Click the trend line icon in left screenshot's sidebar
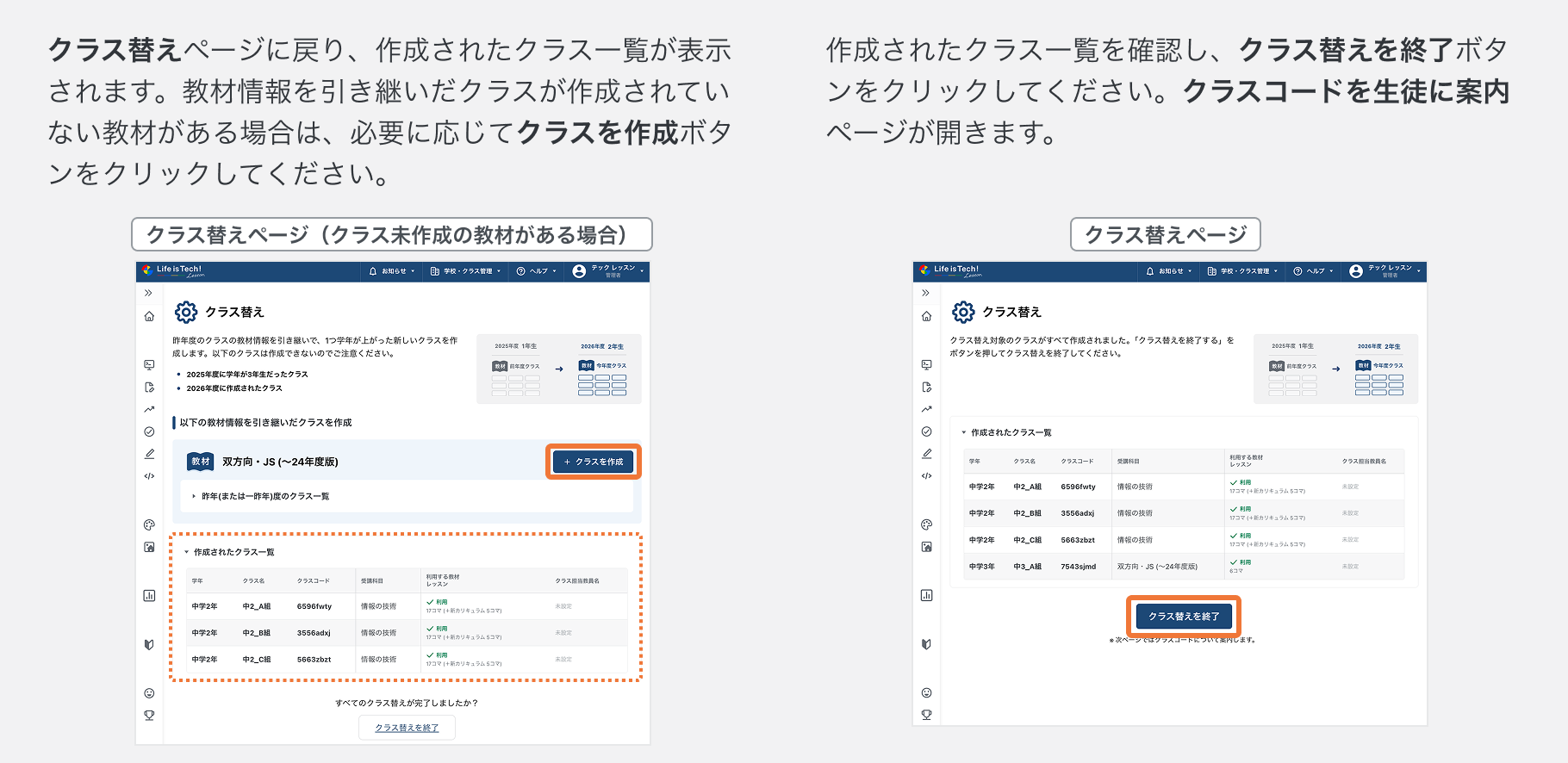 pos(149,409)
